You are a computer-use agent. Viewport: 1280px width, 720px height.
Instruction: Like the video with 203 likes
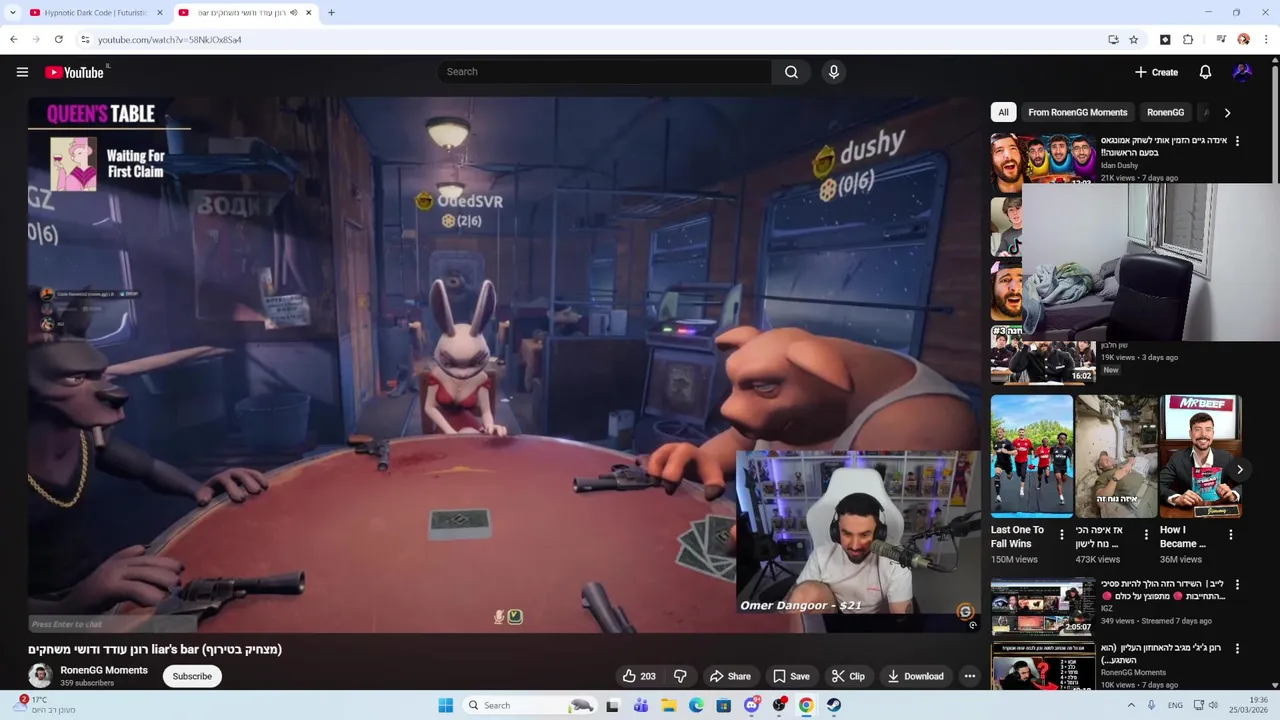(639, 676)
